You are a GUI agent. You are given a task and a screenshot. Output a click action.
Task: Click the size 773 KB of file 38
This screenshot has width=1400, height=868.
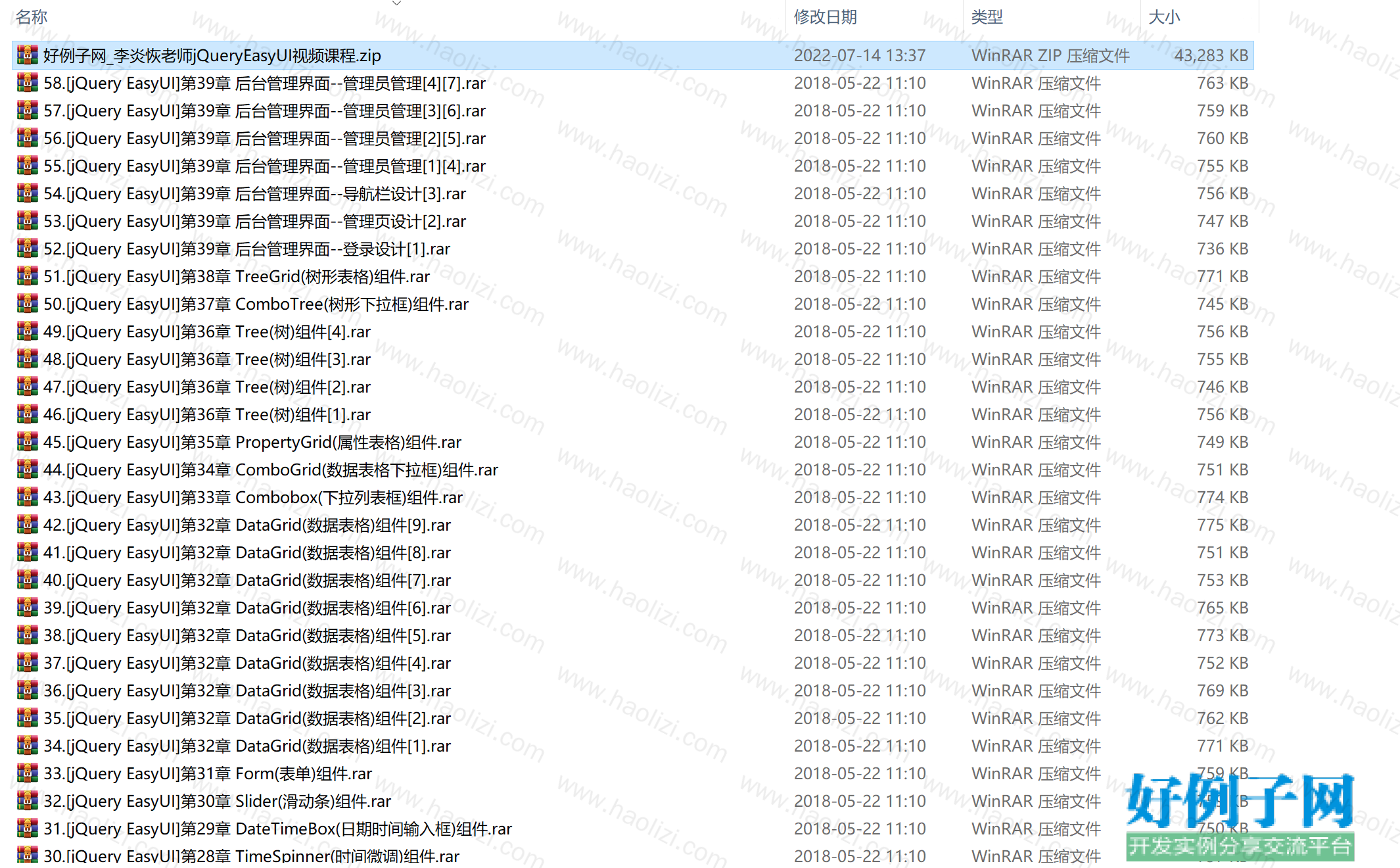(1223, 635)
